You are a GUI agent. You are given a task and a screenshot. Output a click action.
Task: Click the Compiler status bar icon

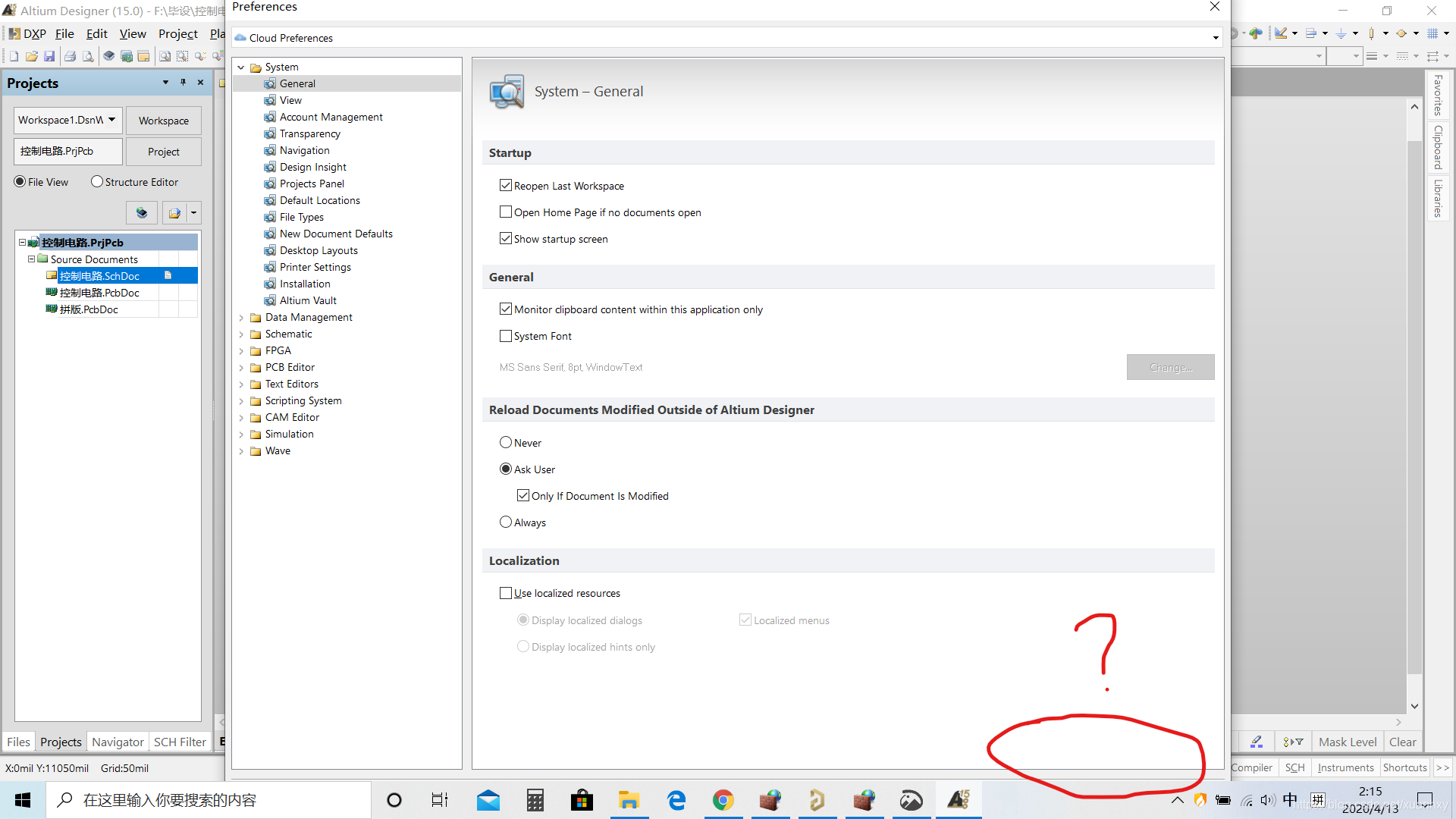click(x=1253, y=766)
